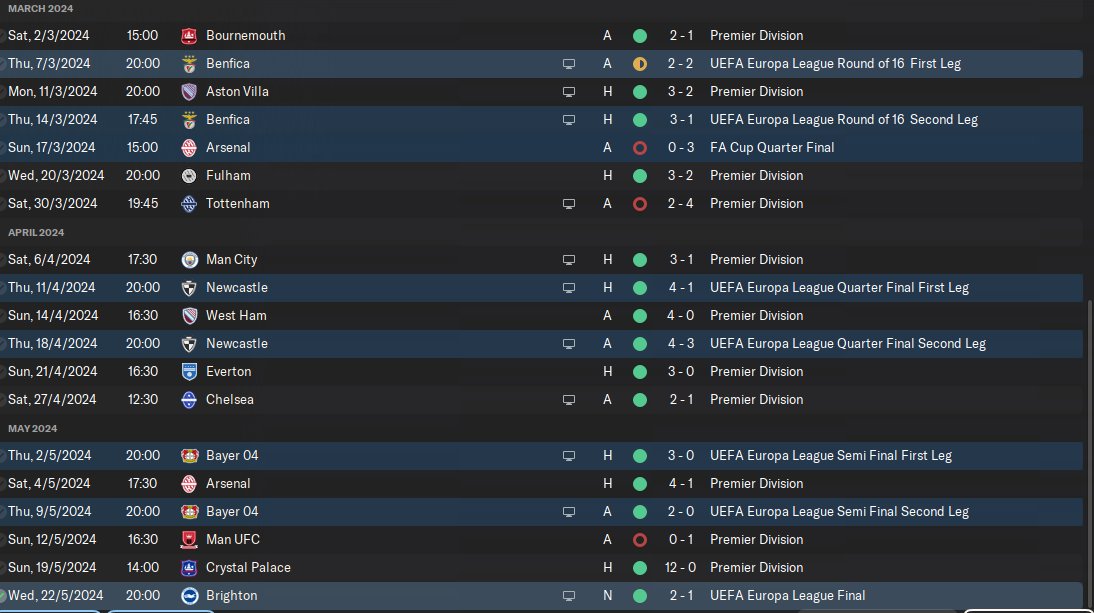The height and width of the screenshot is (613, 1094).
Task: Click the West Ham club badge
Action: click(189, 315)
